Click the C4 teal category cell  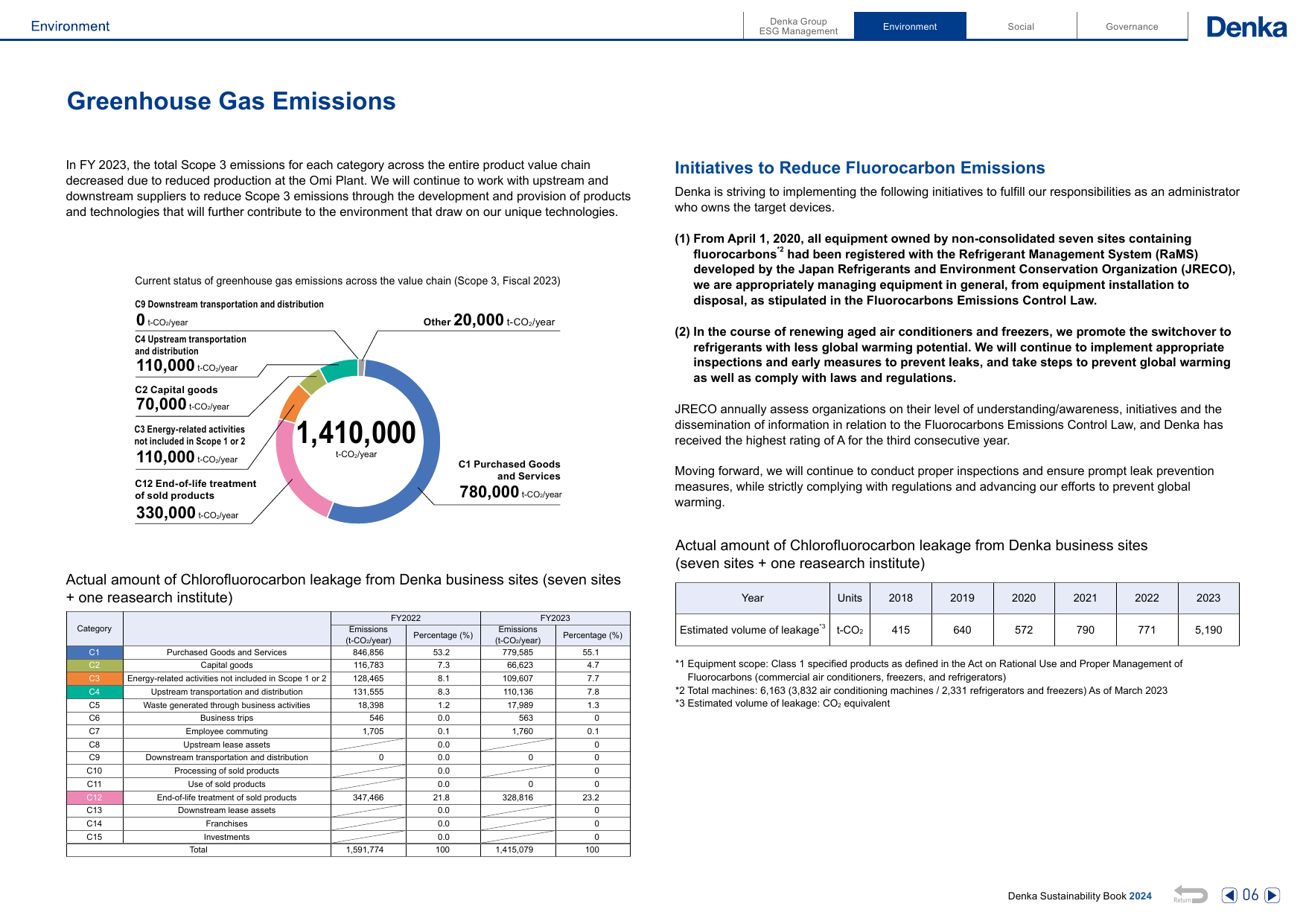point(95,692)
